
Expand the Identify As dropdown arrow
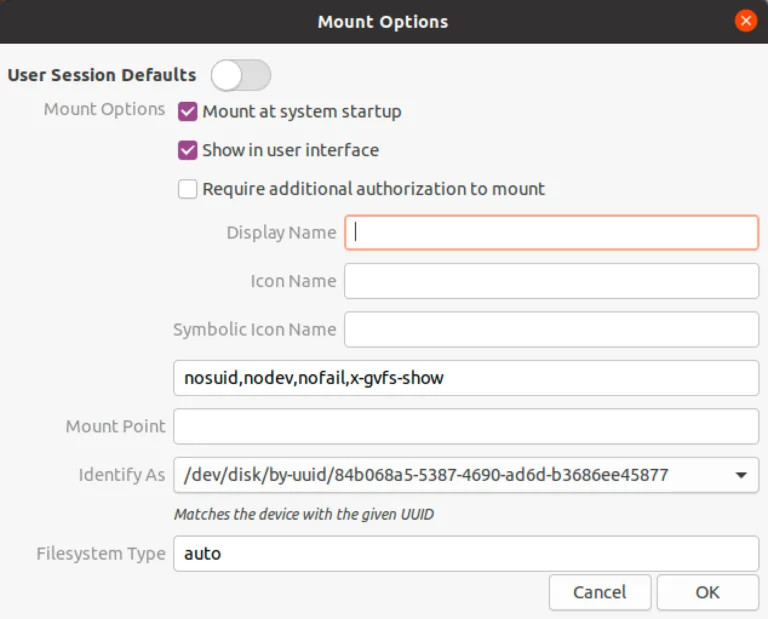[741, 475]
